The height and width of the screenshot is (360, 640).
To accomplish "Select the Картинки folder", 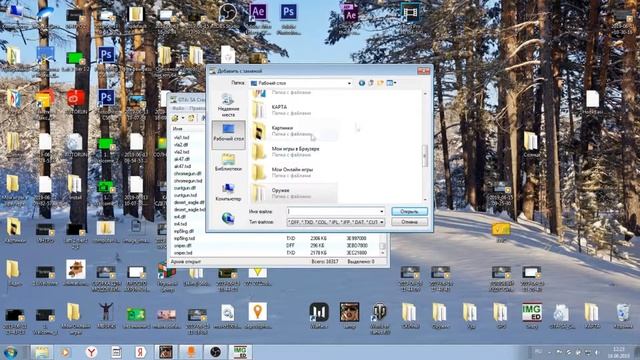I will 294,131.
